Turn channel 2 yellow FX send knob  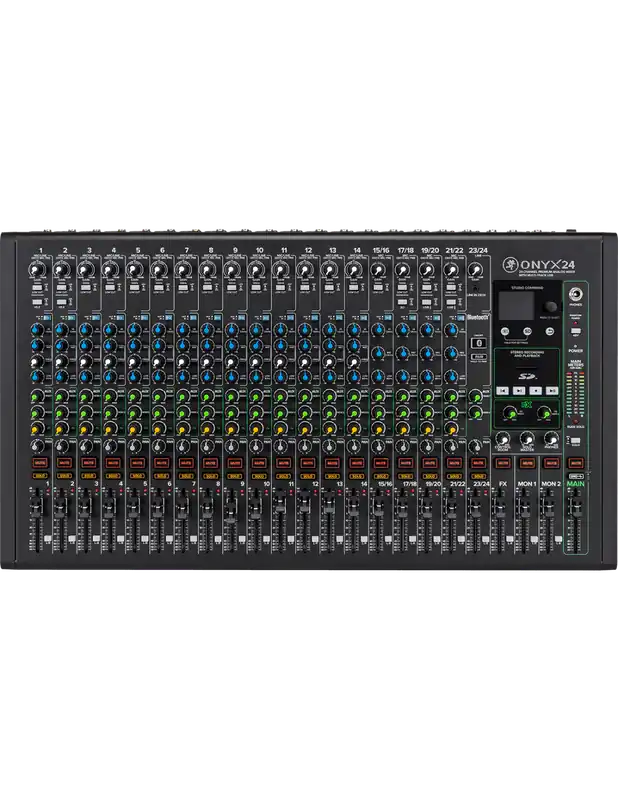61,428
